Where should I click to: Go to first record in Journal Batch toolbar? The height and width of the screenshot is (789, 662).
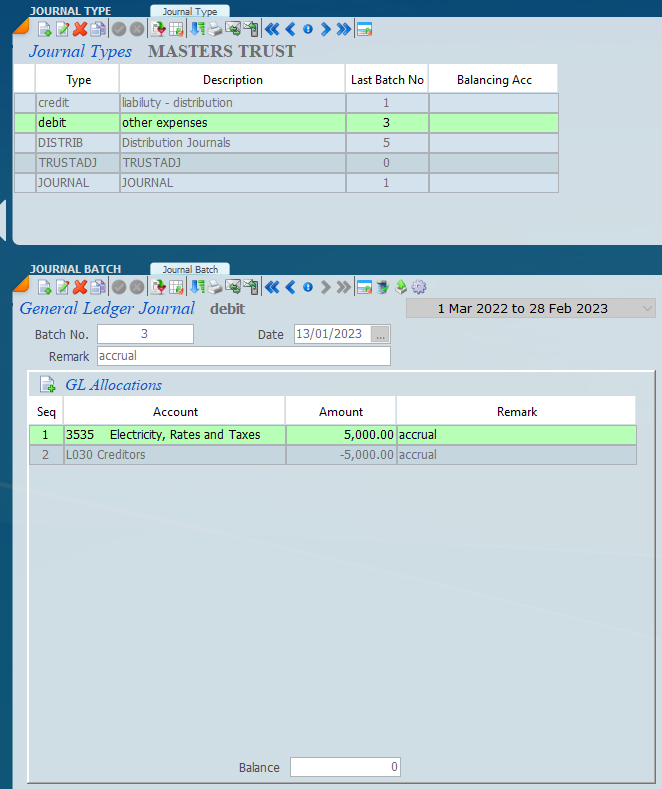click(272, 287)
